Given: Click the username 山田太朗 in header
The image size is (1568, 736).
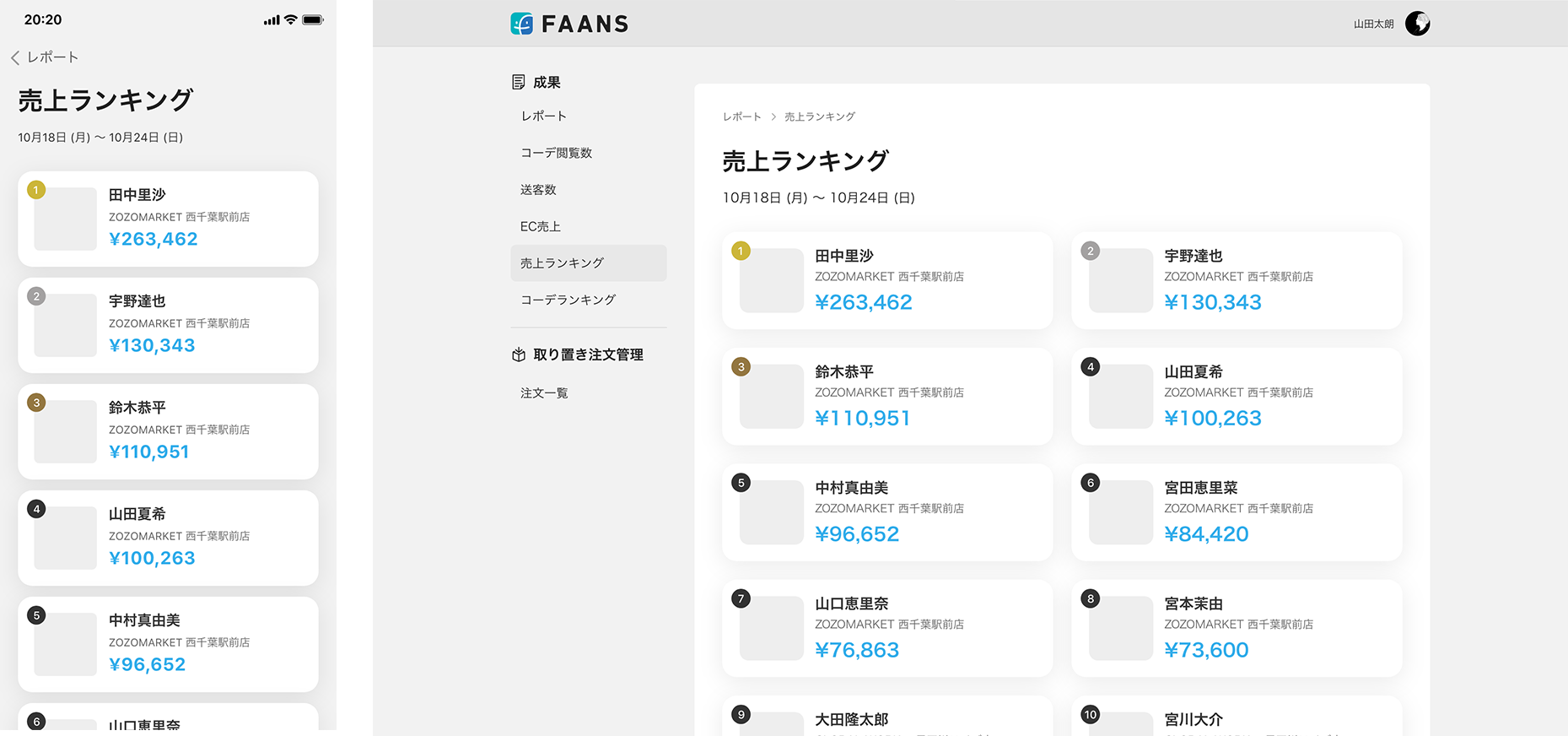Looking at the screenshot, I should coord(1373,24).
